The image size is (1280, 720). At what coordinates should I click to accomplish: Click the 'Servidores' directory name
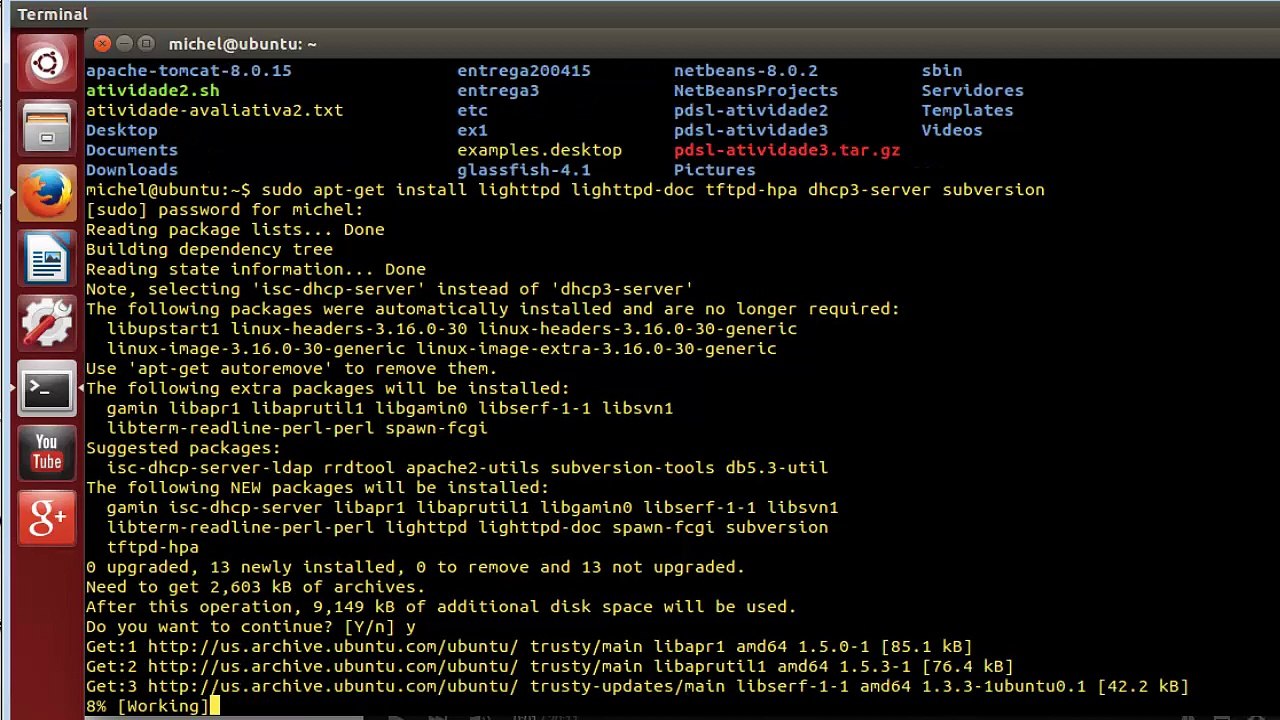coord(972,91)
